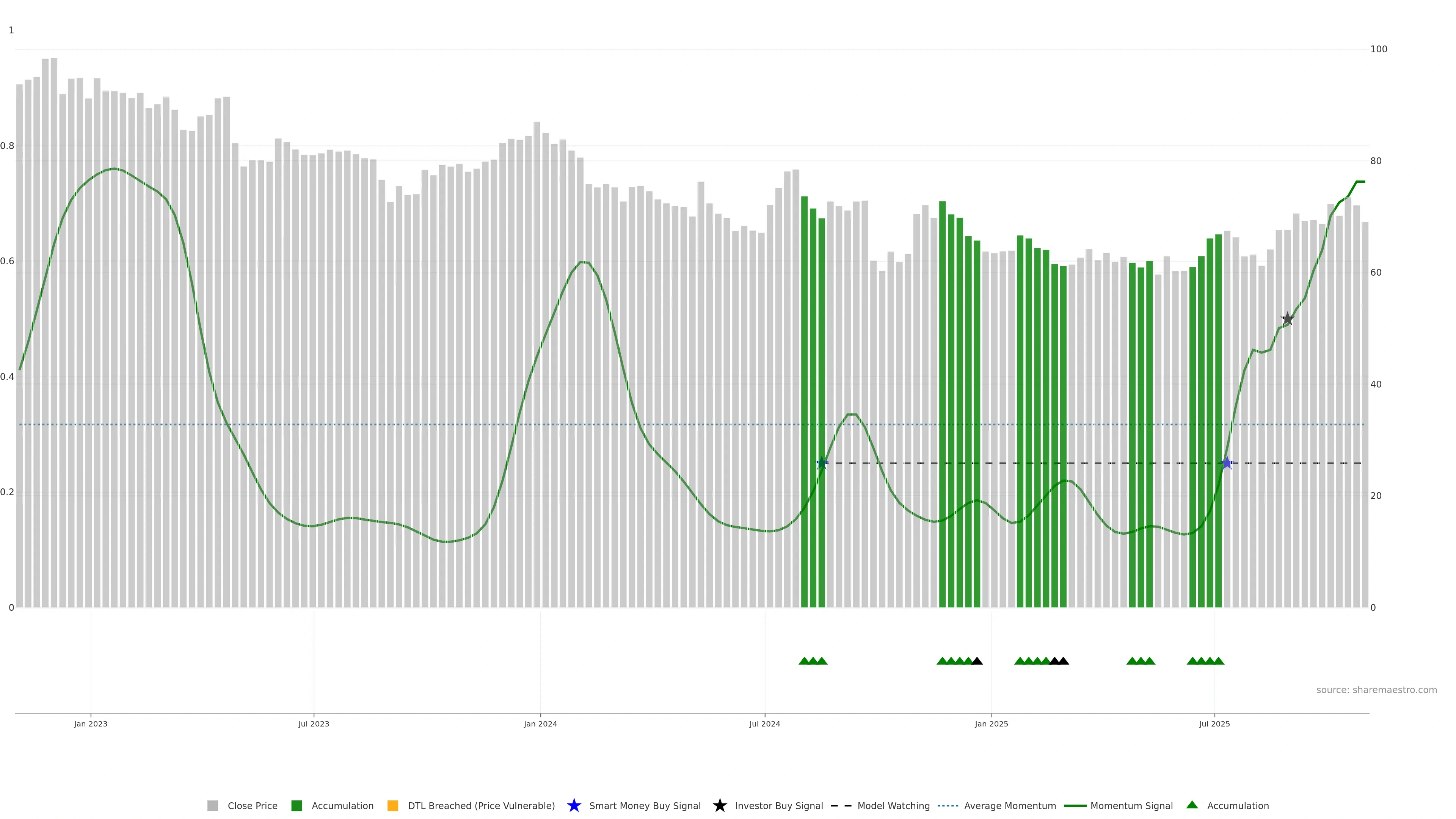Click the blue Smart Money star legend icon
The image size is (1456, 819).
574,805
